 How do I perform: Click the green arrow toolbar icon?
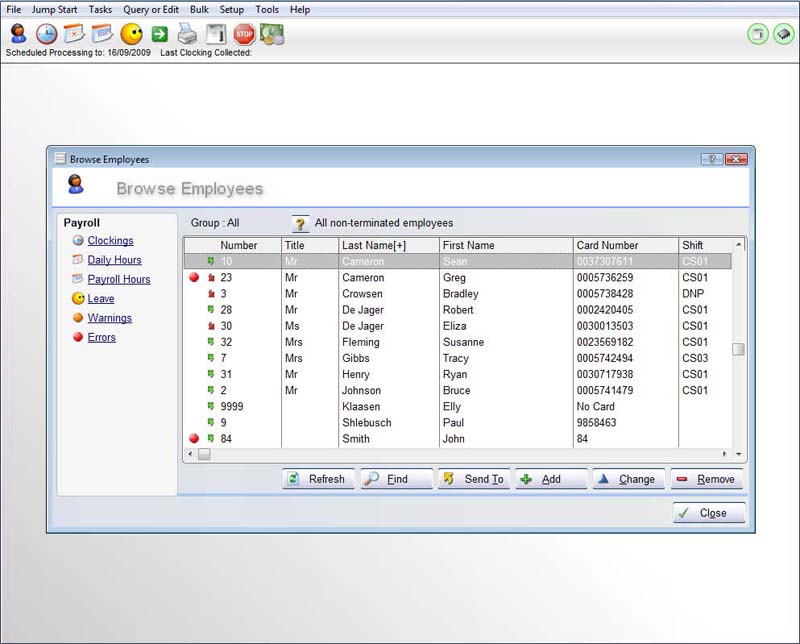point(159,34)
